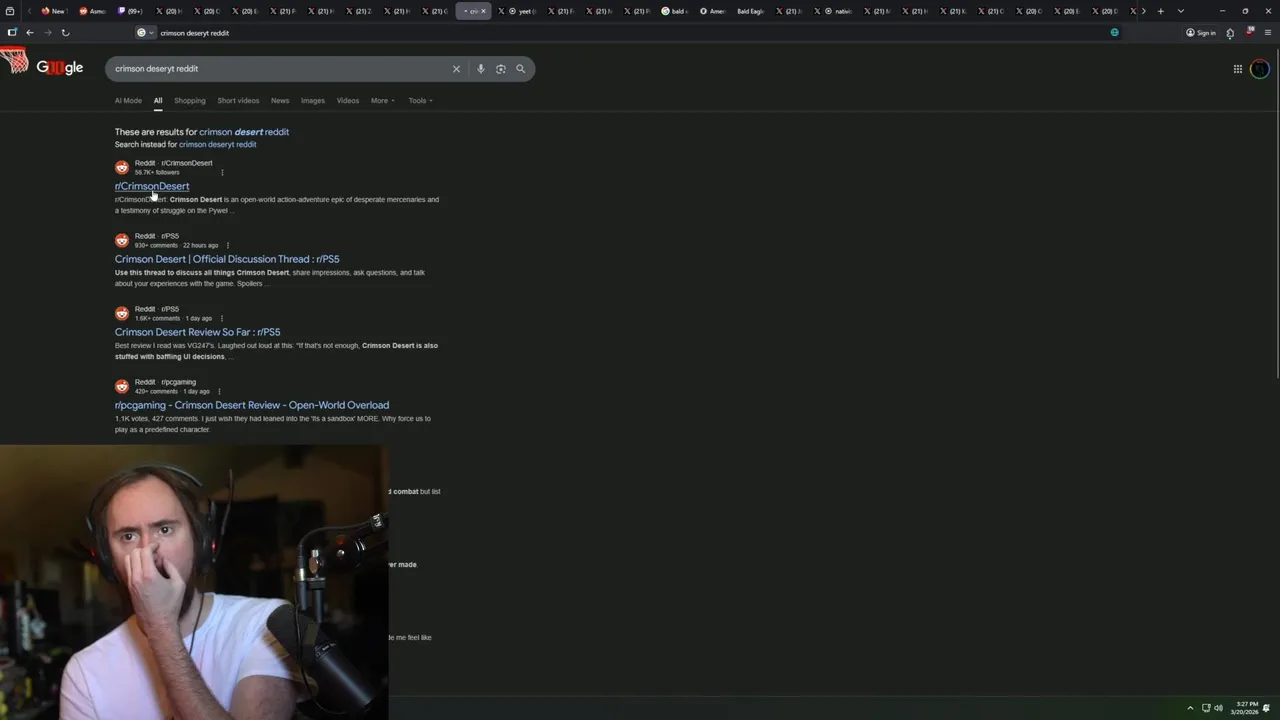Image resolution: width=1280 pixels, height=720 pixels.
Task: Open r/pcgaming Open-World Overload review result
Action: tap(252, 405)
